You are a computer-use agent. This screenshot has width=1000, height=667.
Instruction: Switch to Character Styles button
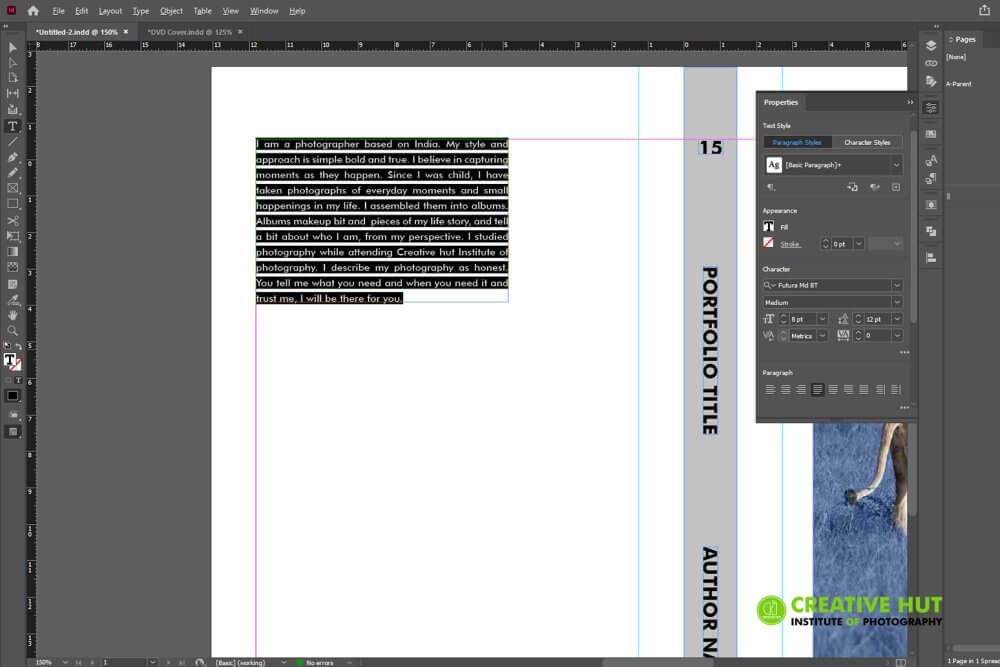(867, 142)
